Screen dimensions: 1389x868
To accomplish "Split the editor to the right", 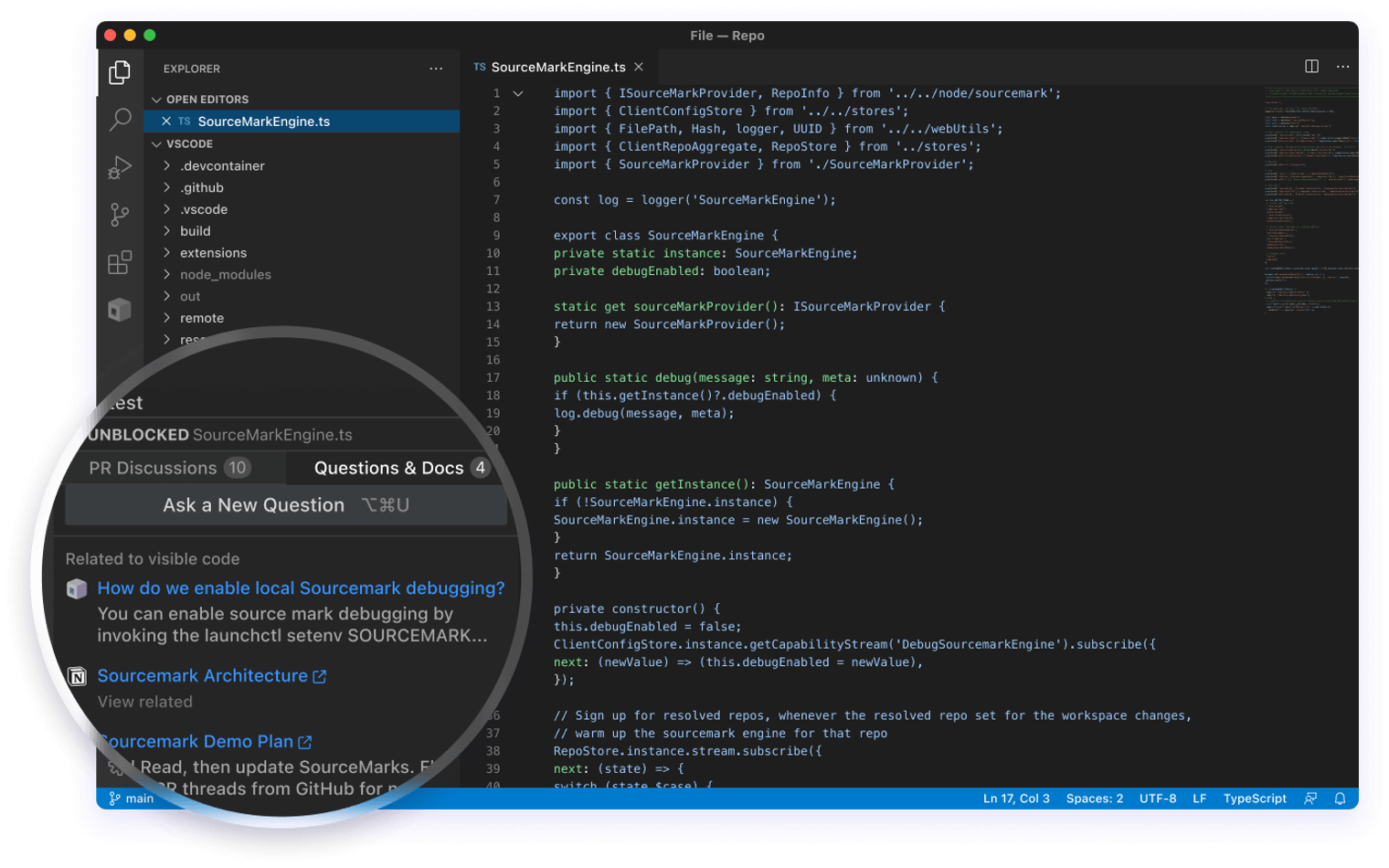I will click(x=1311, y=66).
